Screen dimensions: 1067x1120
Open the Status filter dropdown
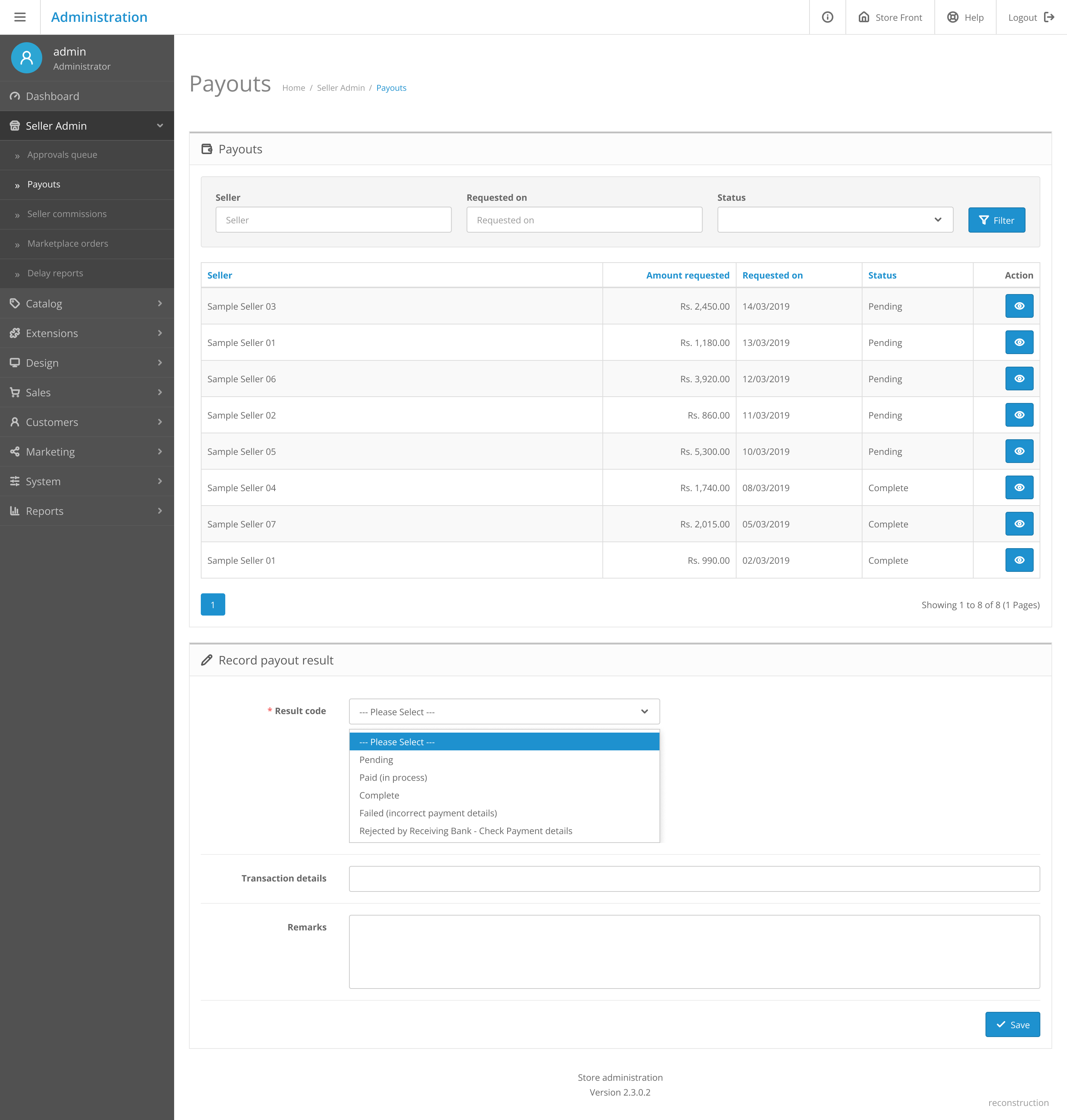[835, 220]
